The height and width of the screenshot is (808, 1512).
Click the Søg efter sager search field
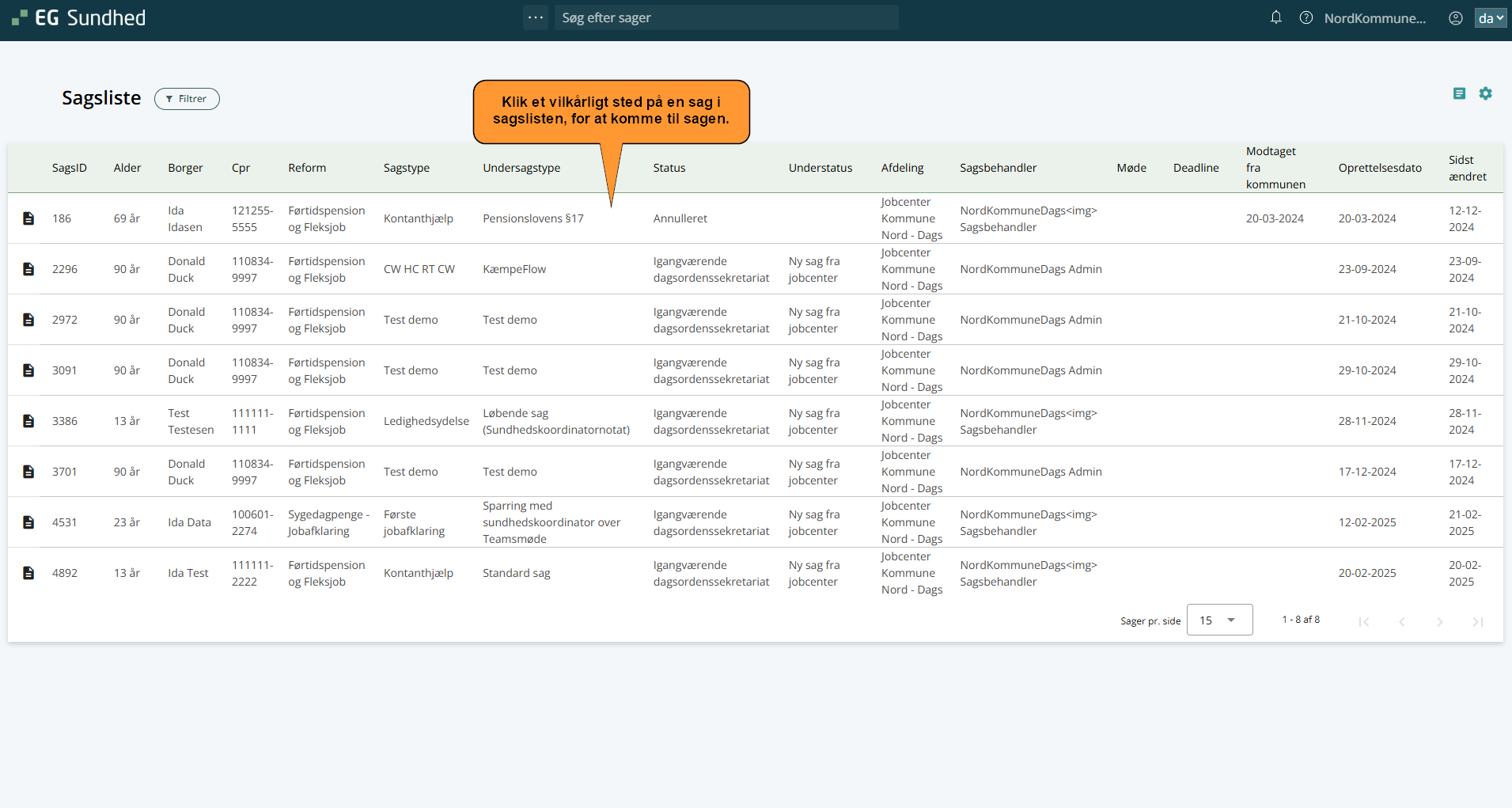[726, 17]
